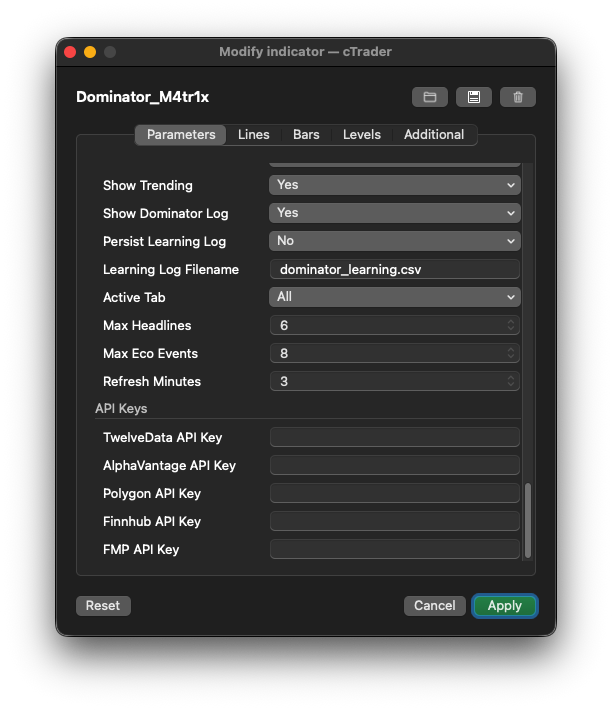
Task: Click the parameters list scrollbar thumb
Action: coord(527,521)
